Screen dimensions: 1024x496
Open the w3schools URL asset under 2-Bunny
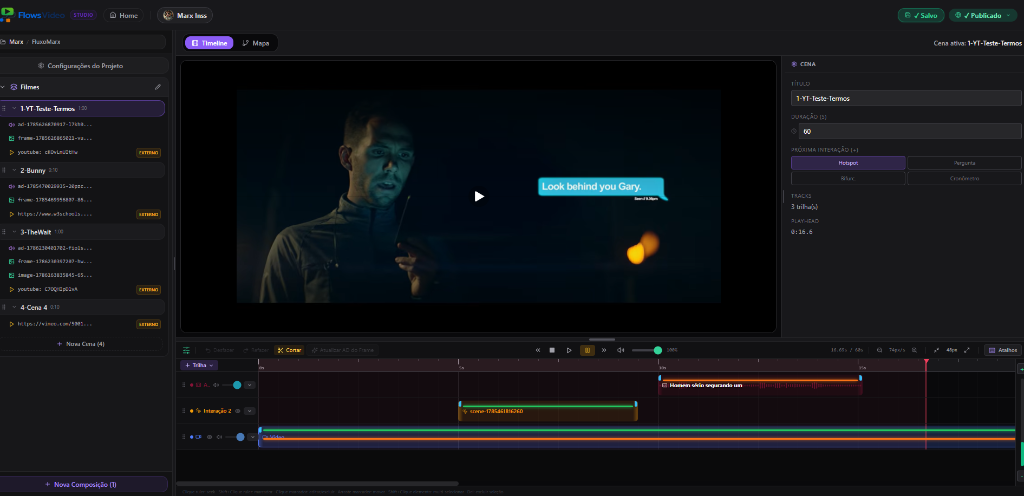tap(55, 214)
